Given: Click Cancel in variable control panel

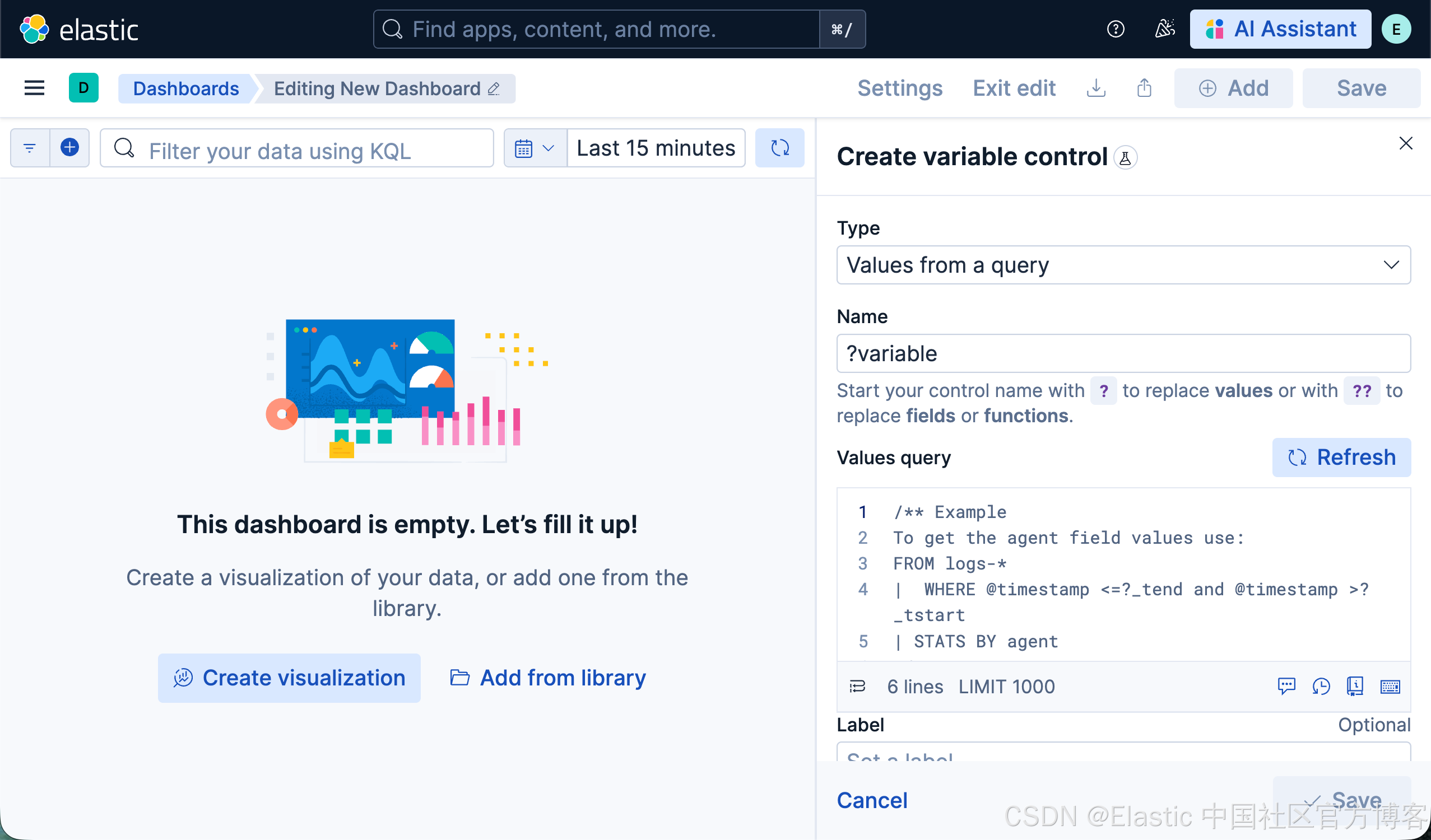Looking at the screenshot, I should [872, 800].
